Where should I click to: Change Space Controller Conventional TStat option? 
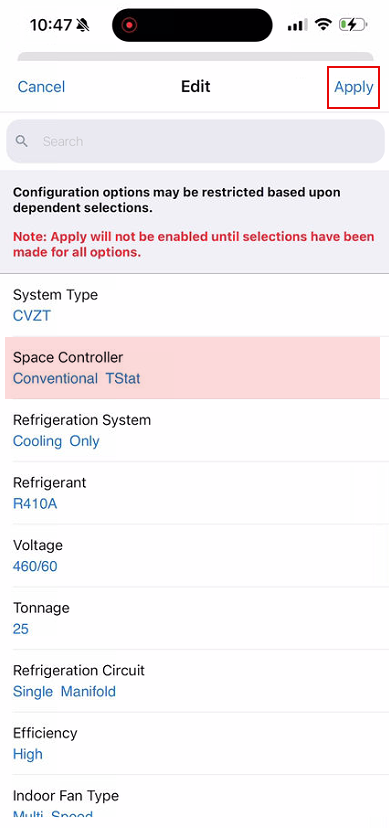click(x=193, y=368)
